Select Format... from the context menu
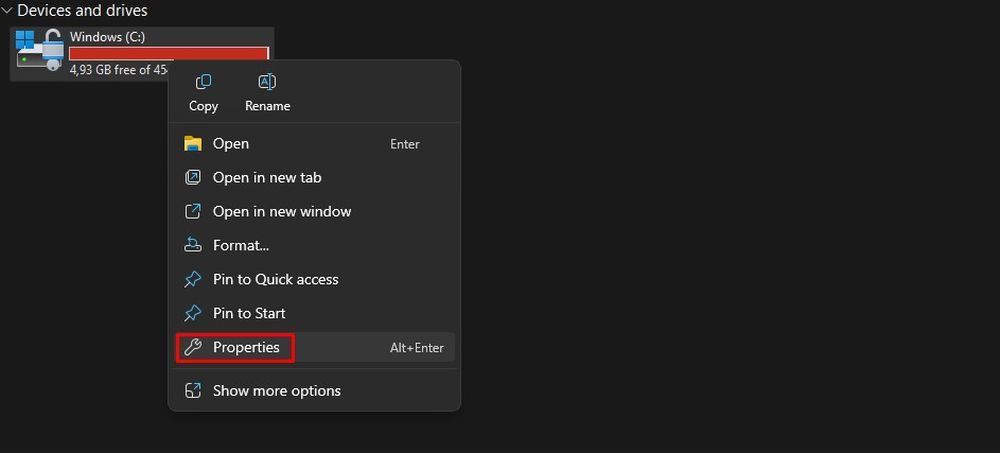The width and height of the screenshot is (1000, 453). coord(241,245)
